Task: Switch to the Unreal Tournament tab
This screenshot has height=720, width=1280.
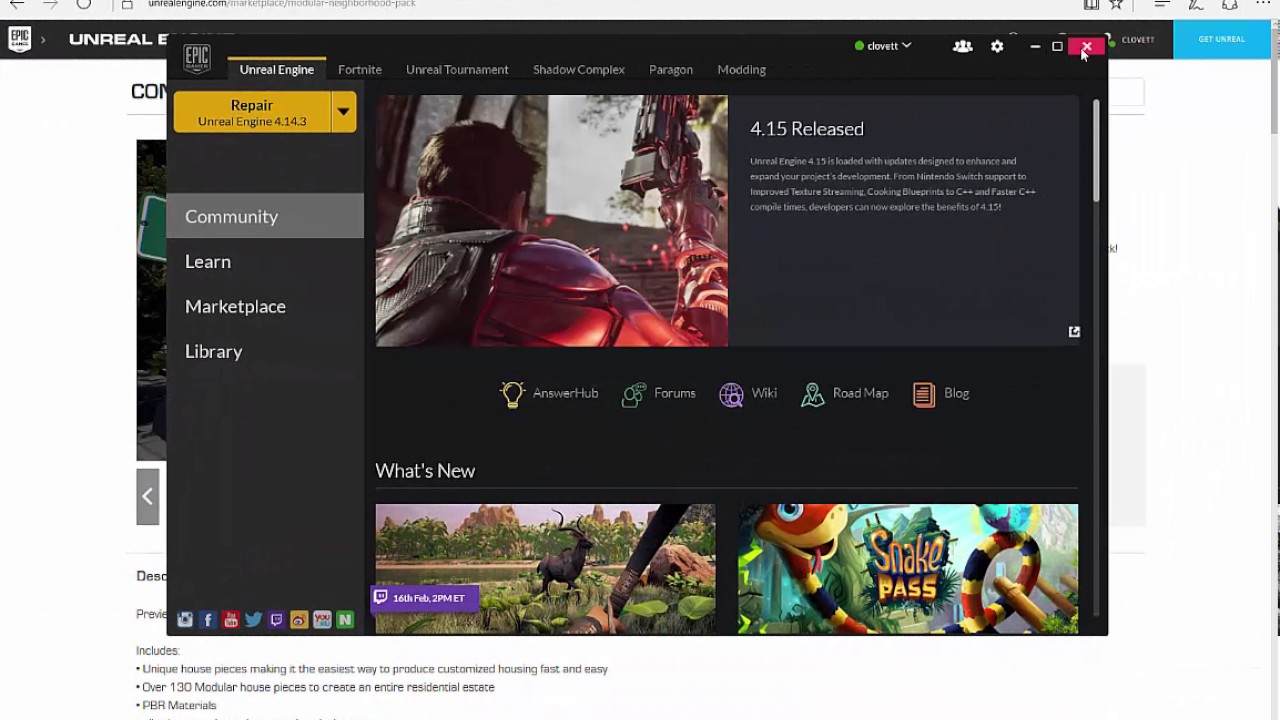Action: tap(457, 69)
